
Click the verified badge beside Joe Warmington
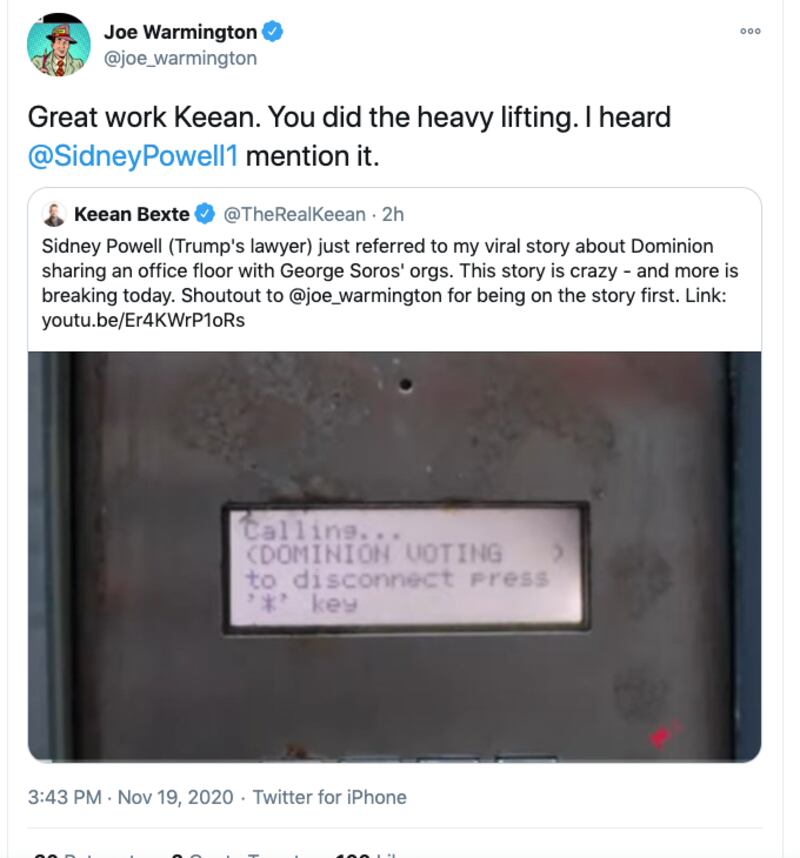(272, 32)
